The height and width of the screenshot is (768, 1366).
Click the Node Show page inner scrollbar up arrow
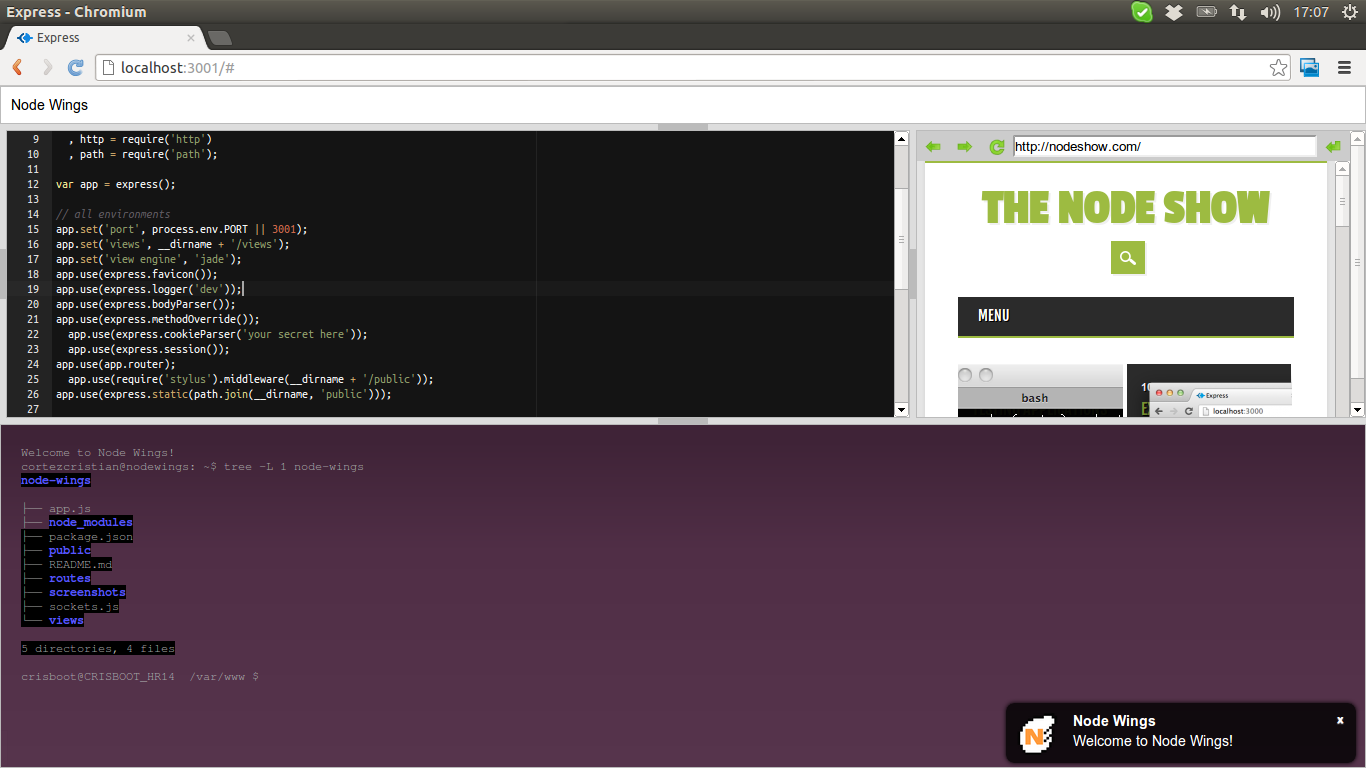pyautogui.click(x=1343, y=169)
